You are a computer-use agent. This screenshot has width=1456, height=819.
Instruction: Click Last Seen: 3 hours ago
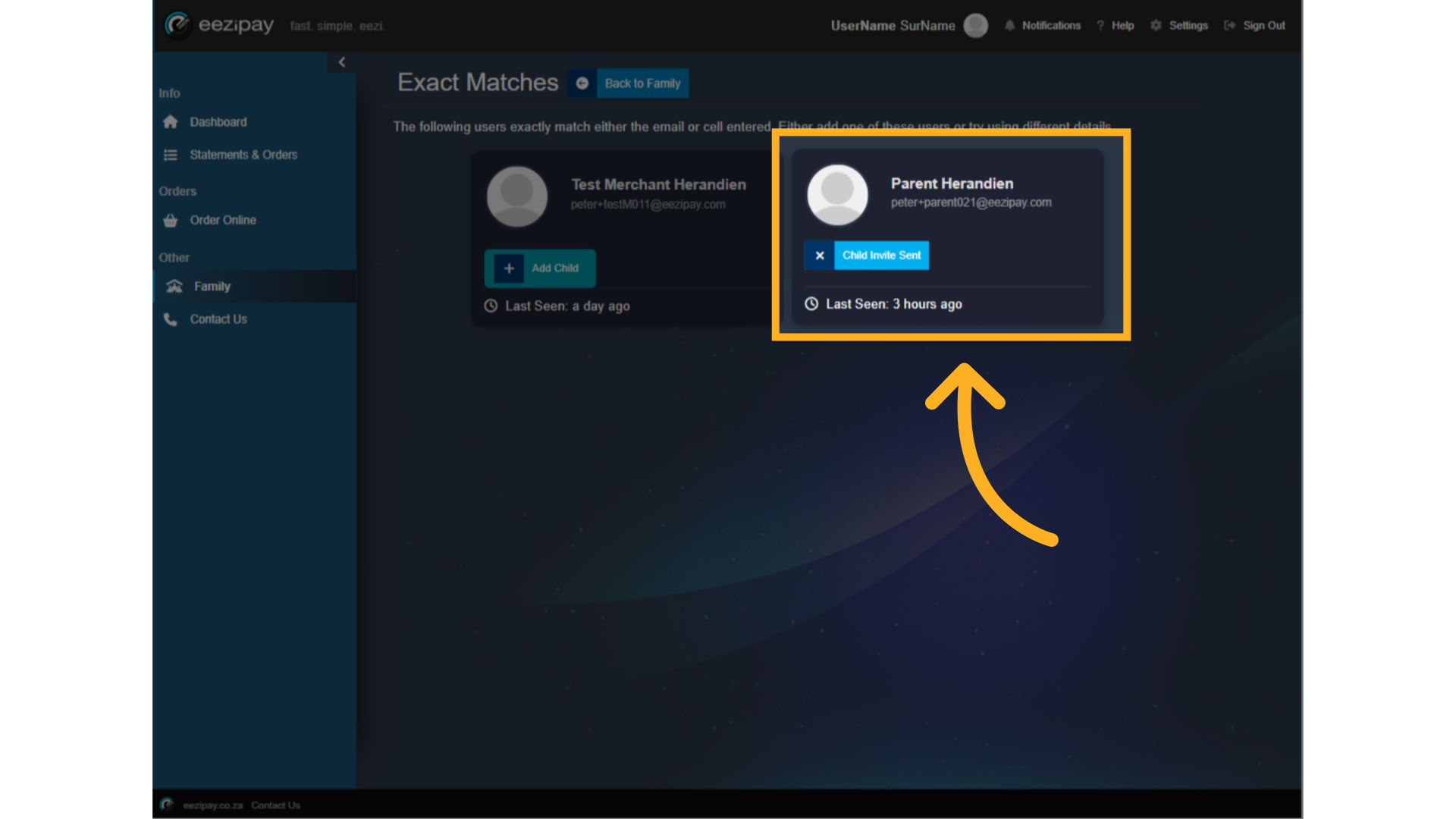click(x=893, y=304)
